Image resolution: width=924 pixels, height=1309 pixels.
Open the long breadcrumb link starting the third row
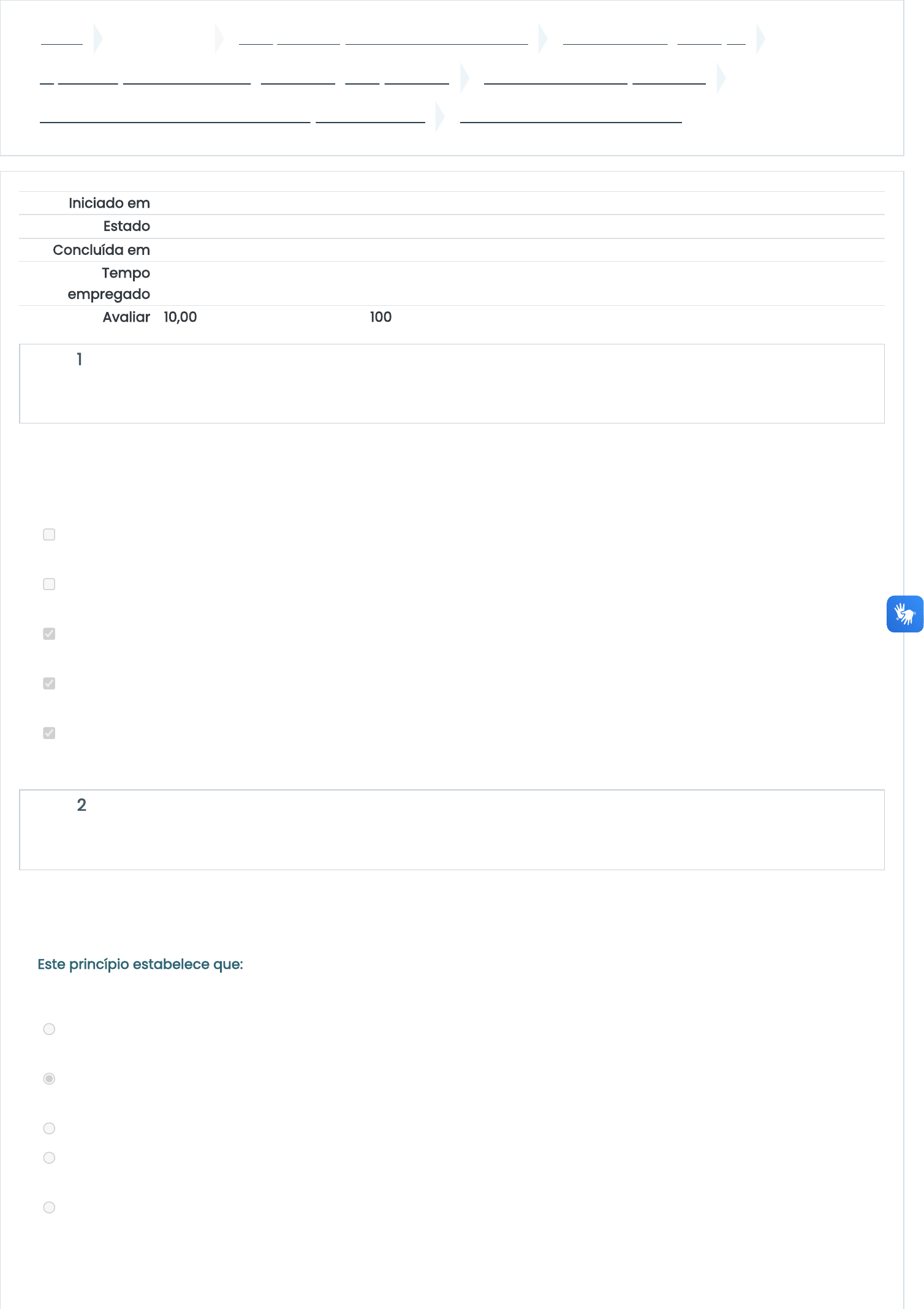click(x=232, y=116)
